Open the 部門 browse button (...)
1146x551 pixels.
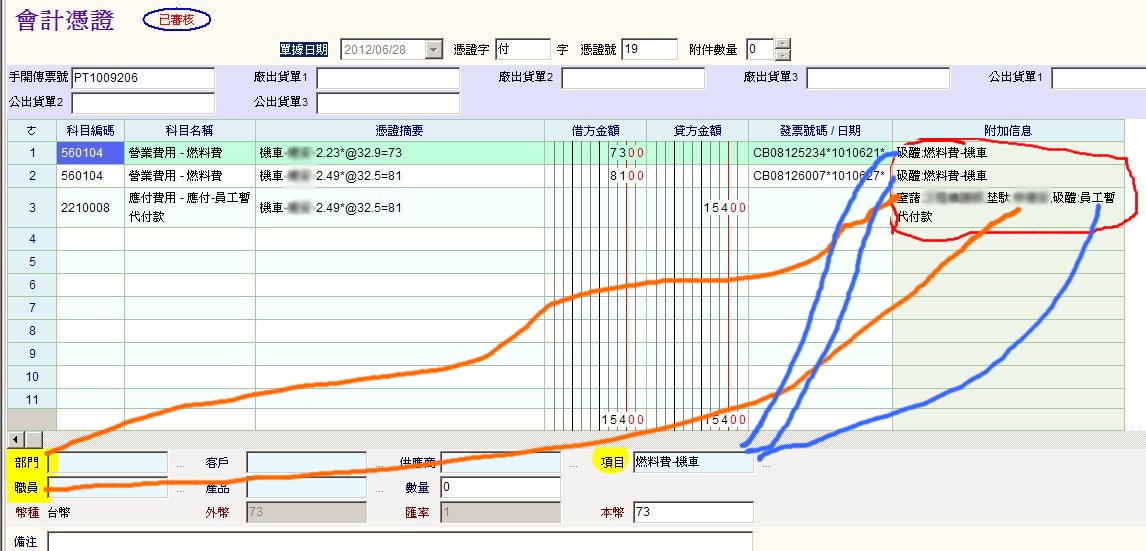pos(180,465)
